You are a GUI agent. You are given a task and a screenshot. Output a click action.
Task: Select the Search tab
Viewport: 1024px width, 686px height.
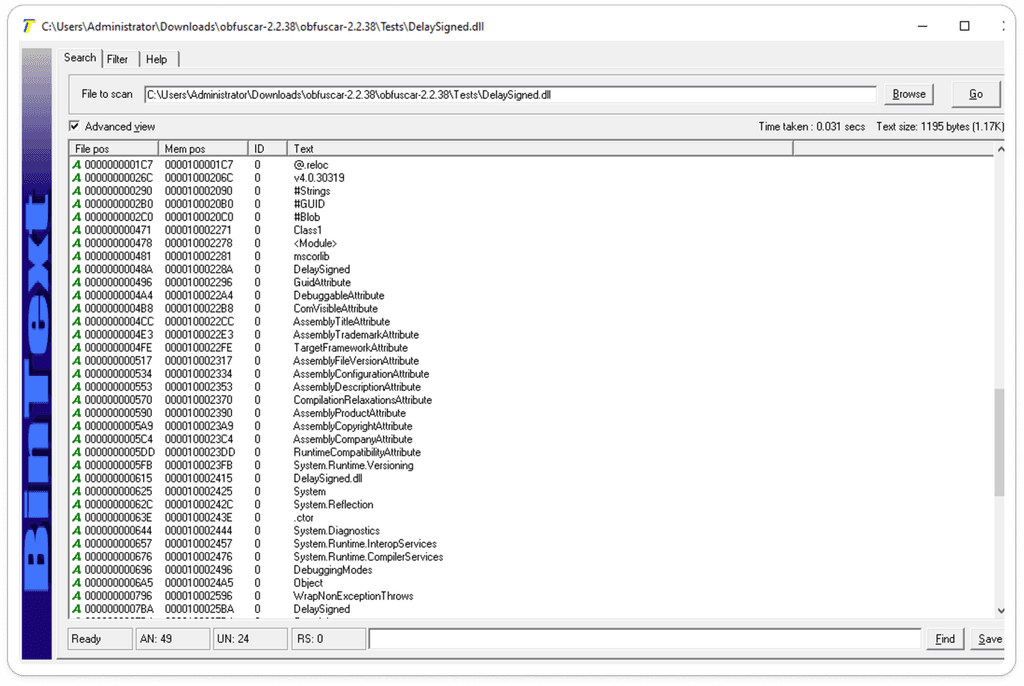click(79, 58)
